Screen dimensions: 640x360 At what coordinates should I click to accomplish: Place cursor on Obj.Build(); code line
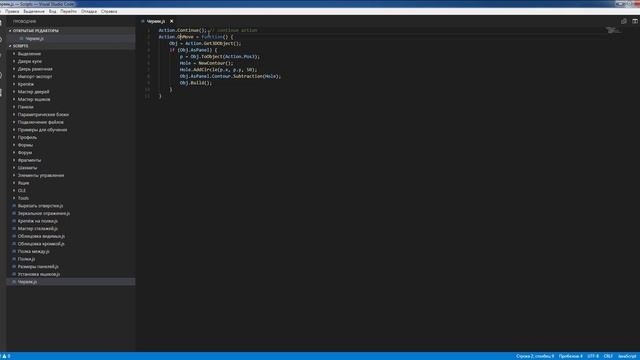click(x=196, y=83)
